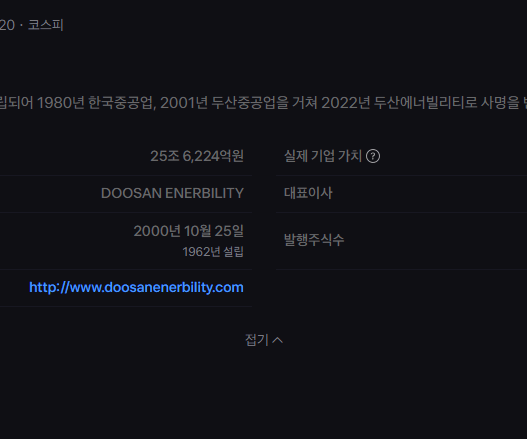Screen dimensions: 527x439
Task: Click the 2022년 두산에너빌리티 text in description
Action: tap(399, 103)
